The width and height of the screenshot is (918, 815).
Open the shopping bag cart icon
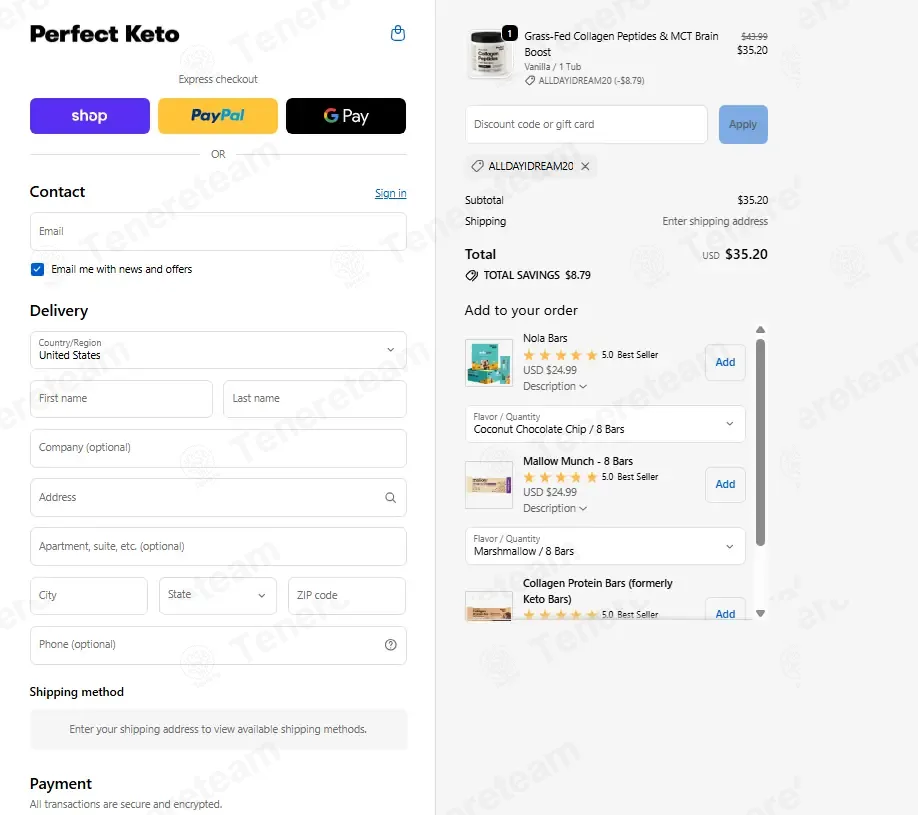tap(398, 33)
